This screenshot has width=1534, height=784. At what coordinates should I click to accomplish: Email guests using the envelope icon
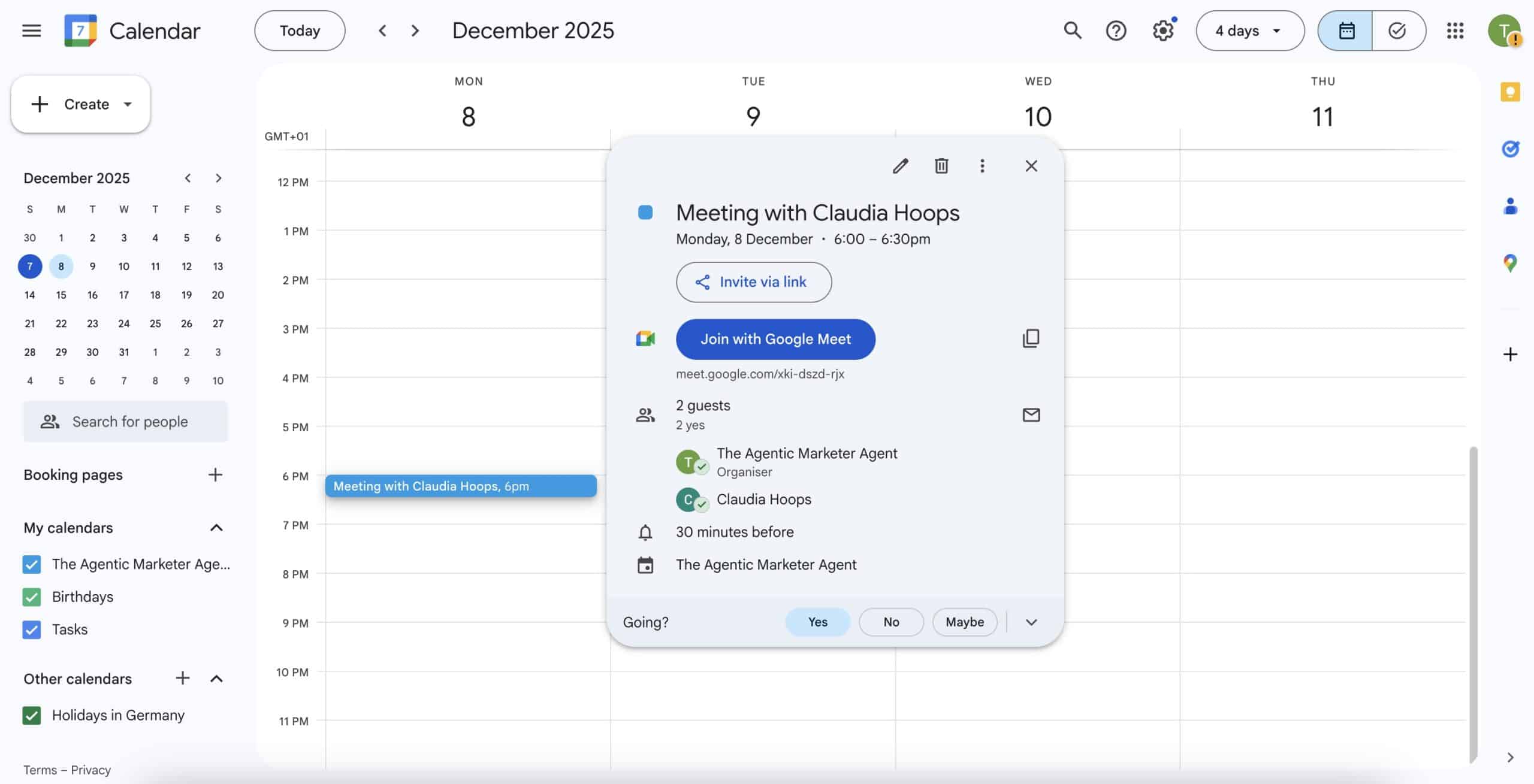(1031, 414)
